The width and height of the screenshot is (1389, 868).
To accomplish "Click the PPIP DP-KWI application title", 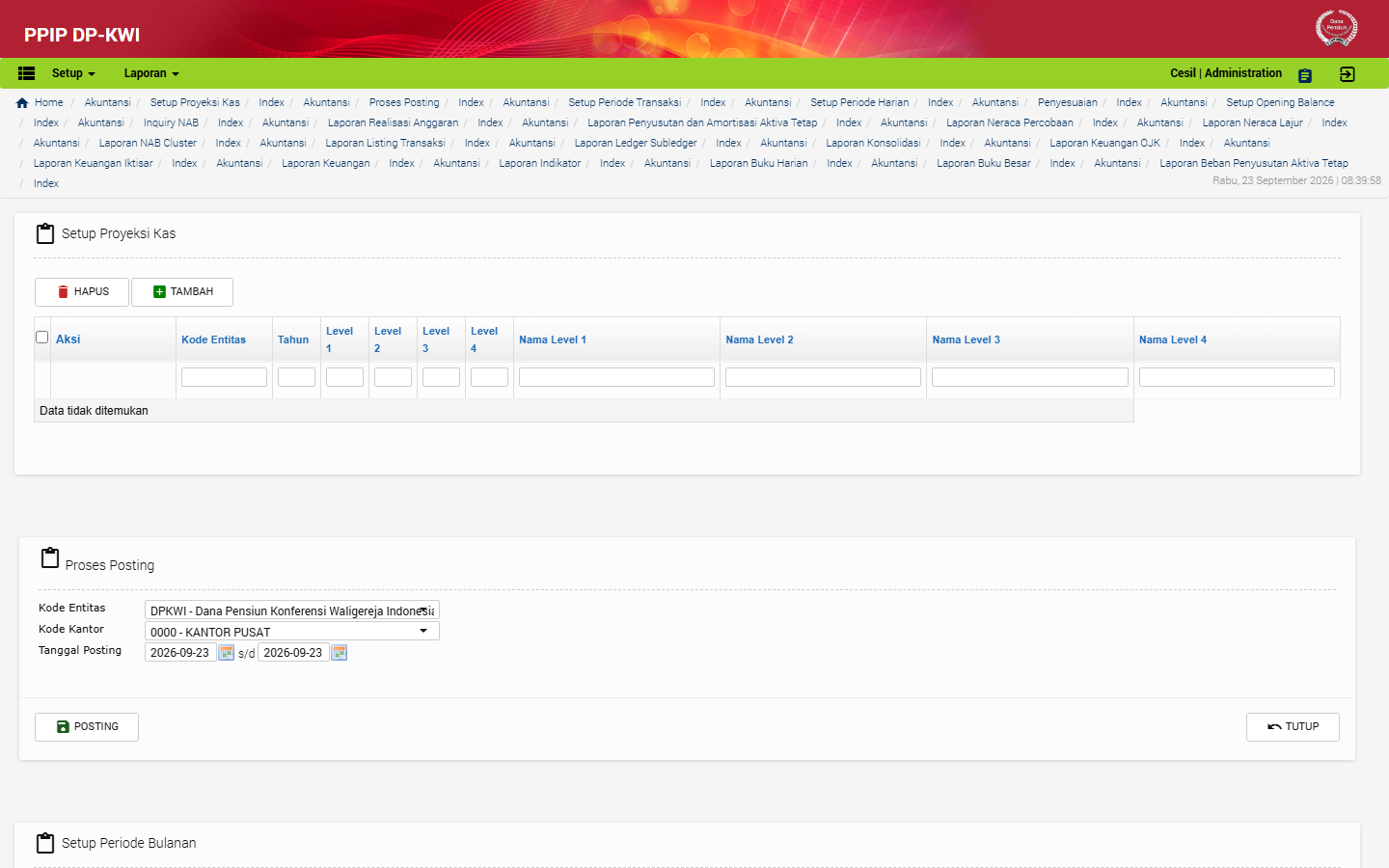I will [x=82, y=35].
